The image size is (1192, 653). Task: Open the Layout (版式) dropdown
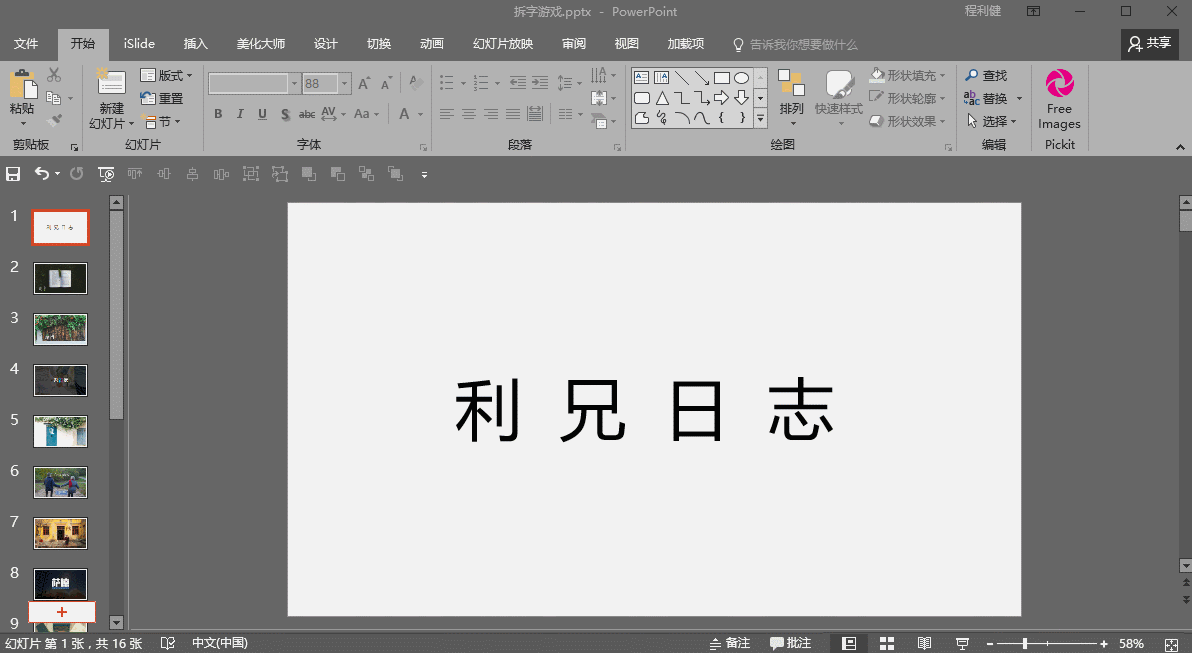point(166,75)
